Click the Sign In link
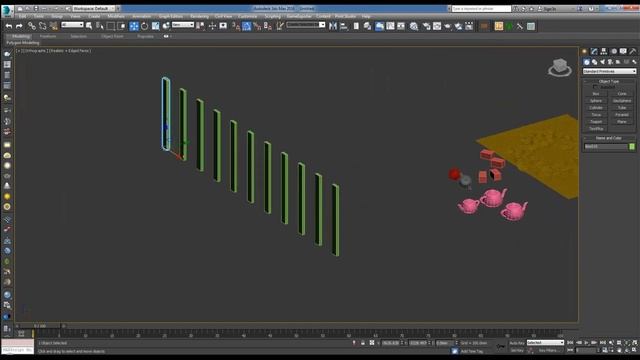The image size is (640, 360). click(x=549, y=8)
